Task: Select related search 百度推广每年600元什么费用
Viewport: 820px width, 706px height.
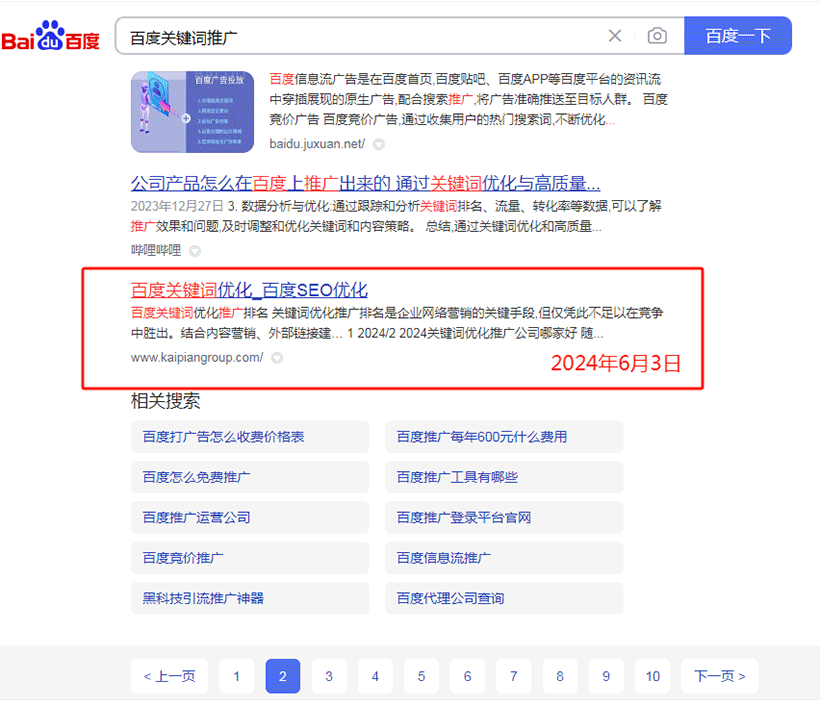Action: (482, 437)
